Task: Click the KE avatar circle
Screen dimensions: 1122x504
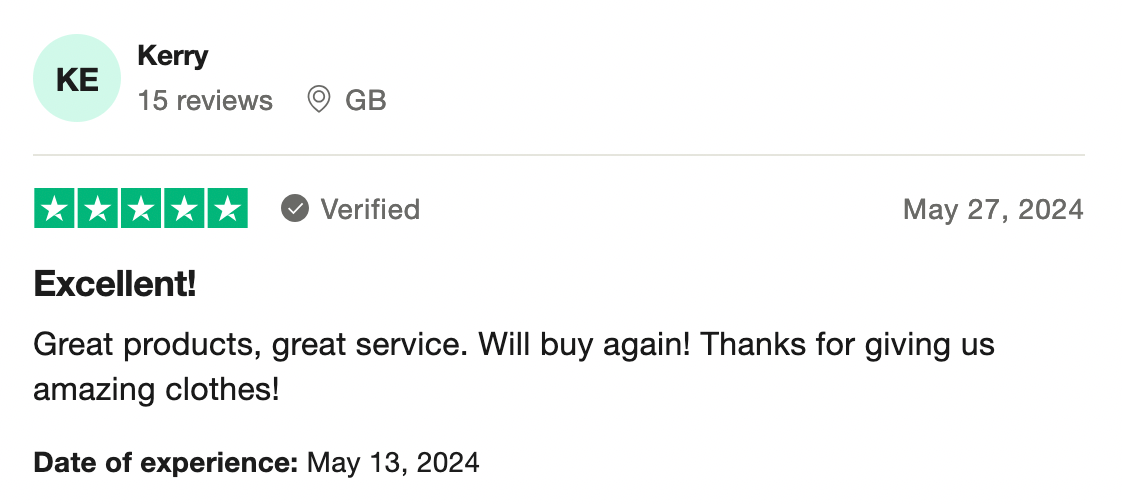Action: point(77,78)
